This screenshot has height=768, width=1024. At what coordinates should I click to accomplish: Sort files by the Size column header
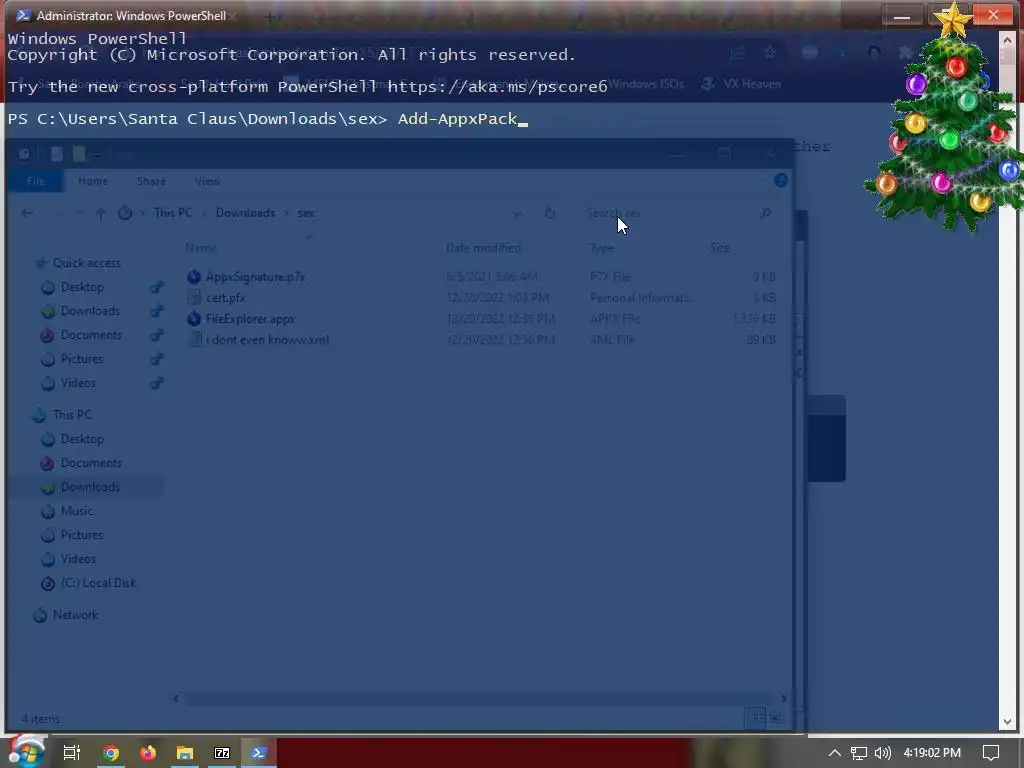coord(720,248)
